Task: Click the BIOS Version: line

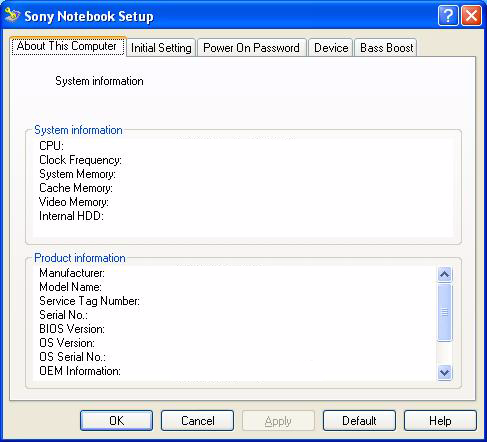Action: click(x=72, y=329)
